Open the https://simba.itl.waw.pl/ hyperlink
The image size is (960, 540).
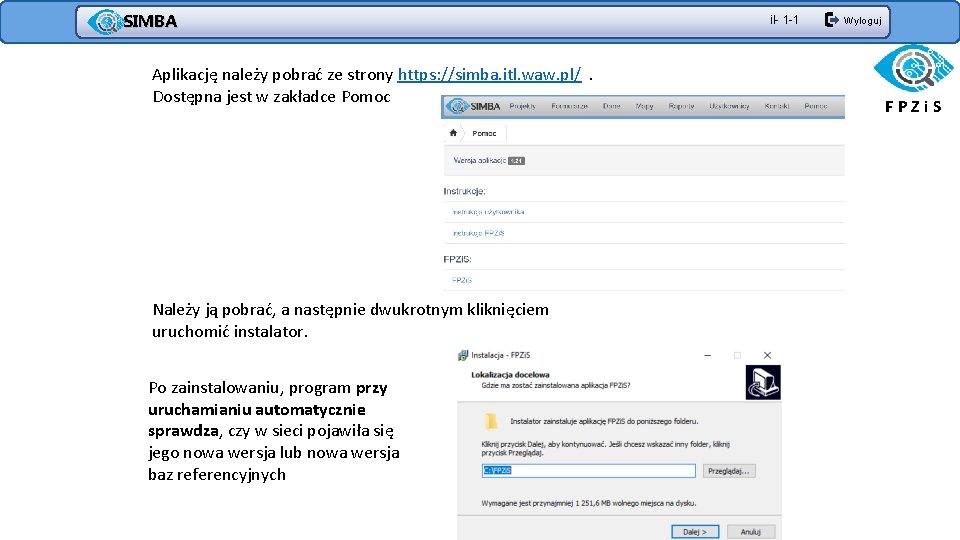[489, 75]
